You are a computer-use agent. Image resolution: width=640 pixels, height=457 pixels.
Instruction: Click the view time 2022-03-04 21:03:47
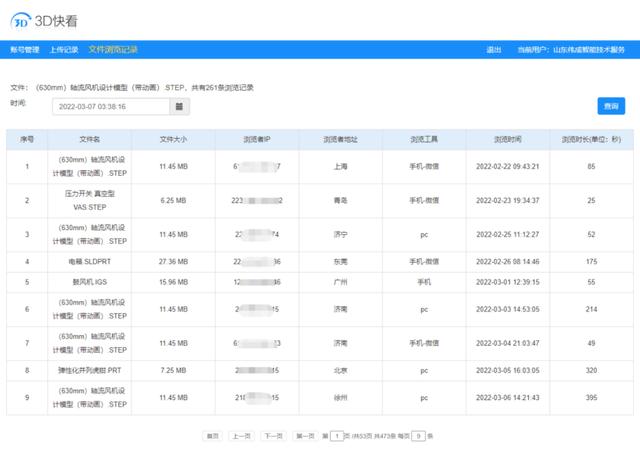pyautogui.click(x=508, y=343)
